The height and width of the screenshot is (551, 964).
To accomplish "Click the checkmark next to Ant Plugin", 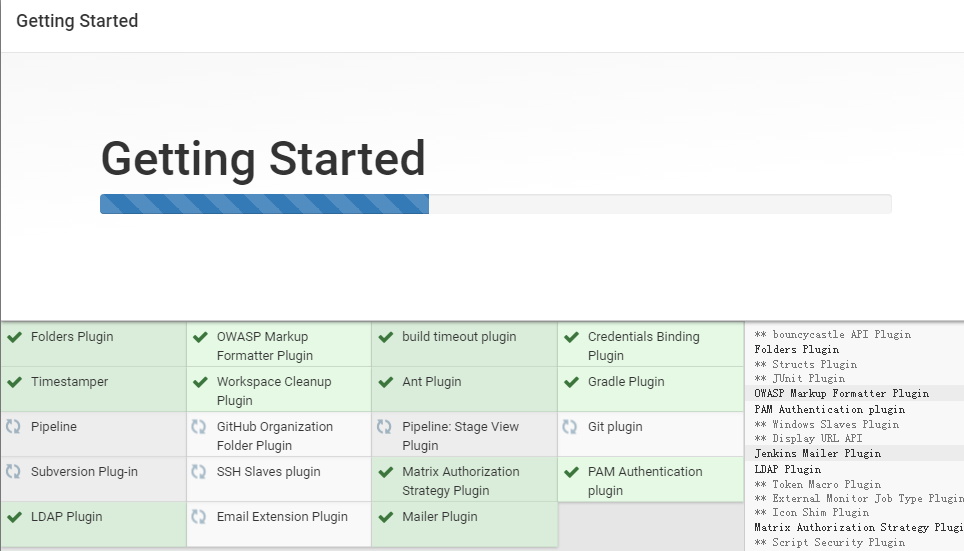I will point(386,382).
